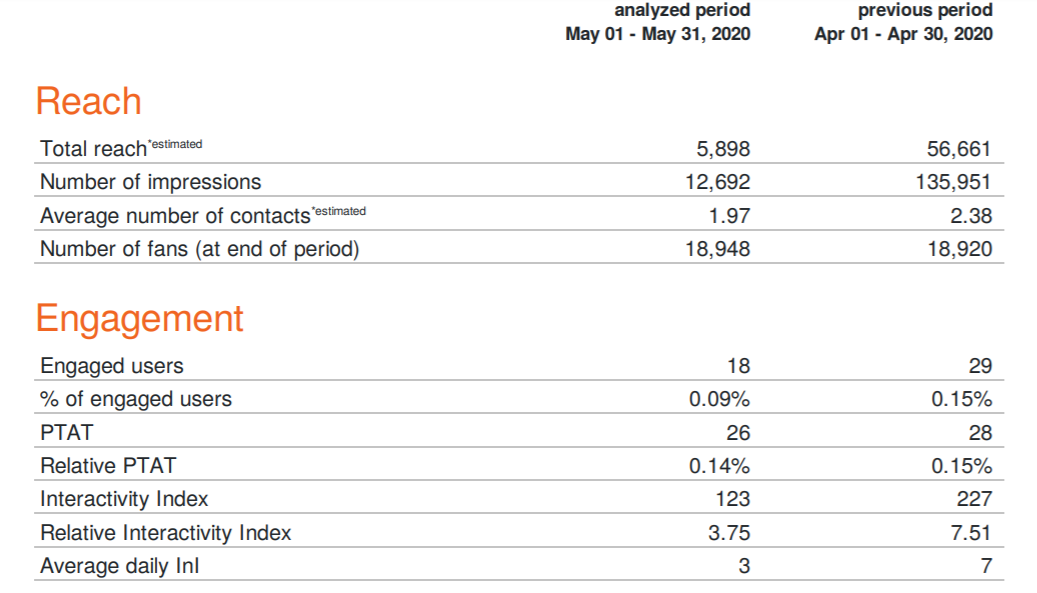Select the Engaged users row label
The width and height of the screenshot is (1037, 593).
tap(112, 366)
